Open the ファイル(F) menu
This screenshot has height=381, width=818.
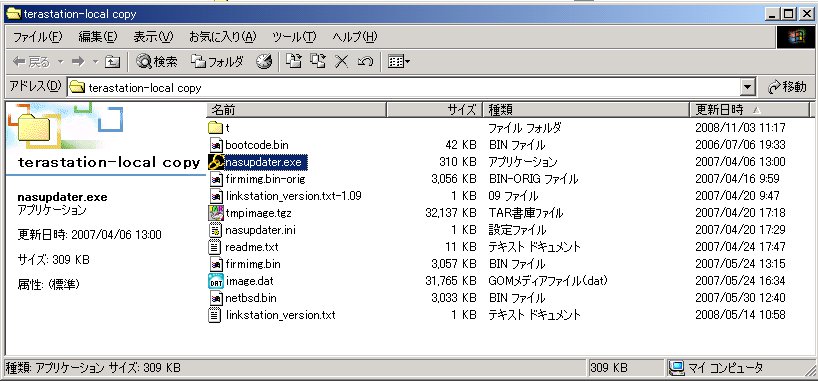(37, 37)
